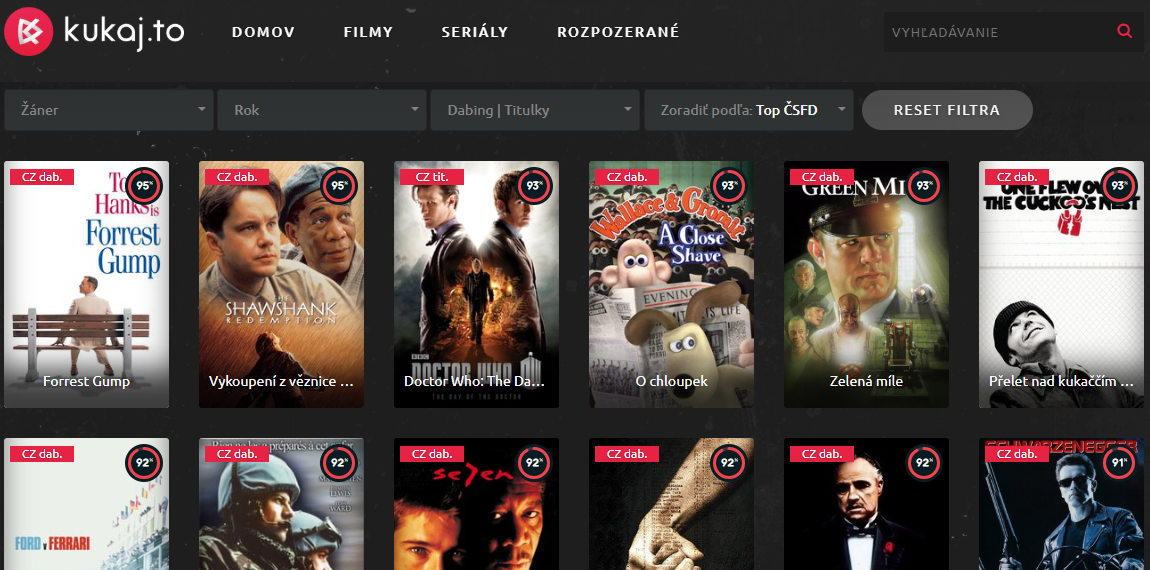The image size is (1150, 570).
Task: Click the CZ dab. badge on O chloupek
Action: [x=627, y=177]
